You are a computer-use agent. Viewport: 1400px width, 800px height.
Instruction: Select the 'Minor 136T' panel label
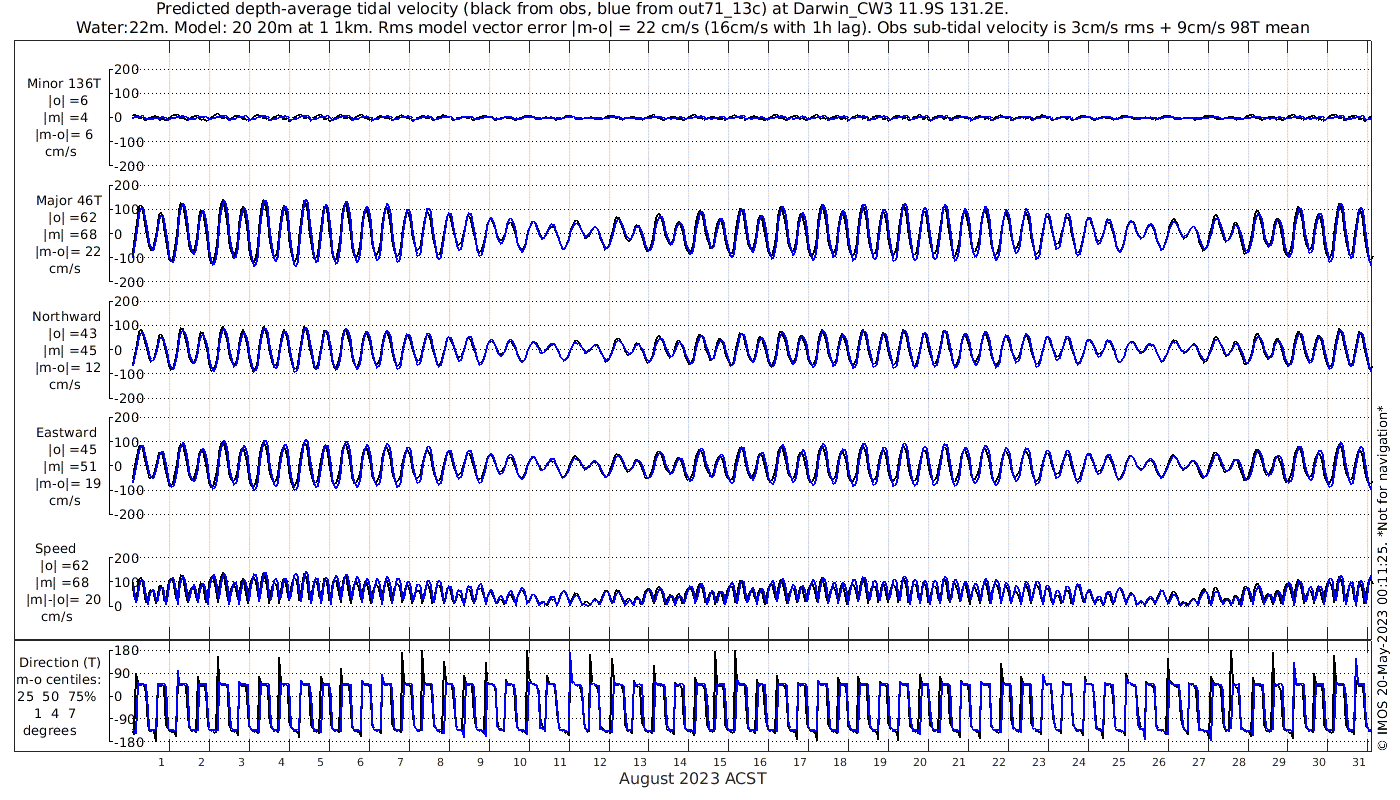point(64,83)
